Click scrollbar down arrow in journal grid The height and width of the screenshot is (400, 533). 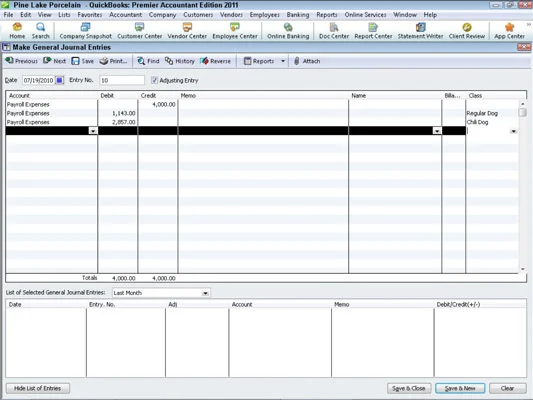click(x=522, y=269)
